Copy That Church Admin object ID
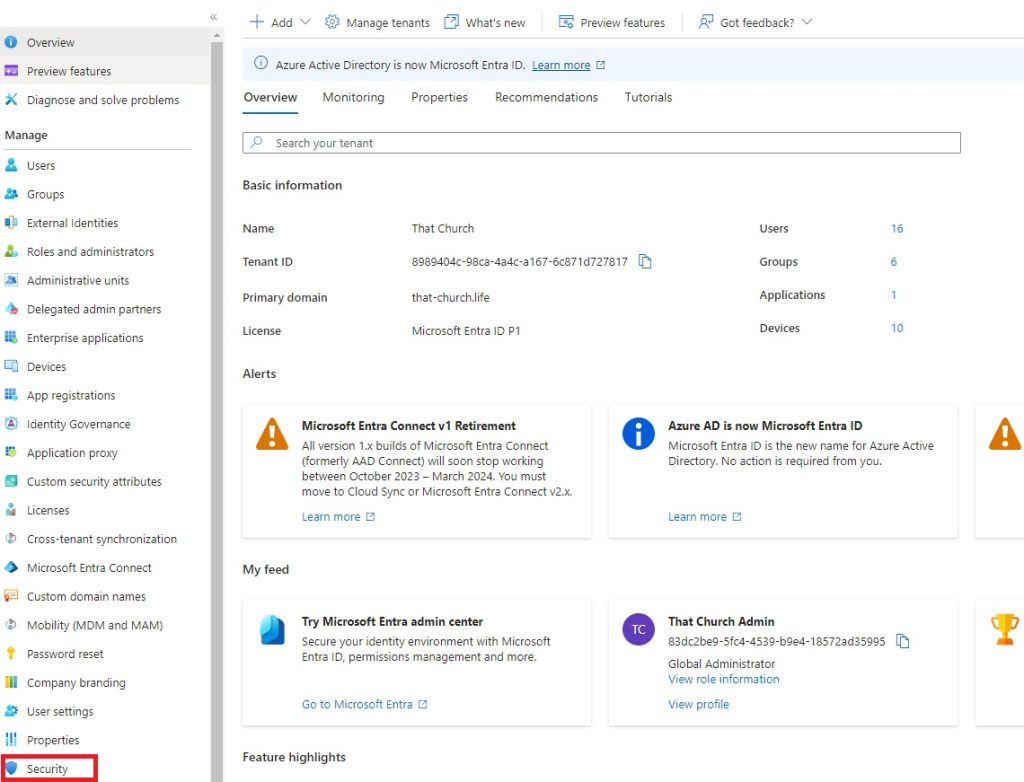The width and height of the screenshot is (1024, 782). 903,642
